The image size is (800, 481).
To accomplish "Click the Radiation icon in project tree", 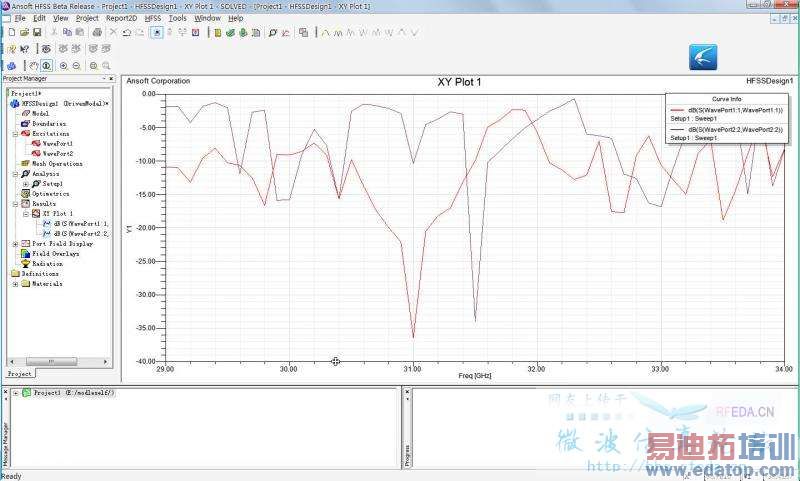I will tap(26, 264).
